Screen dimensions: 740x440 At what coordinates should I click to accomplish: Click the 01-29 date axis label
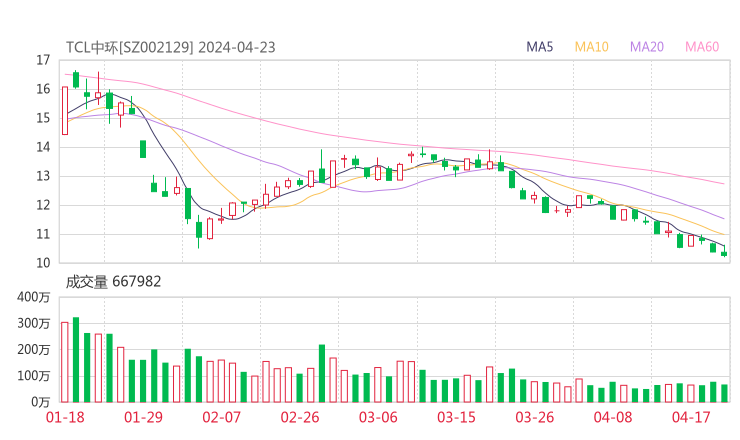click(x=143, y=417)
